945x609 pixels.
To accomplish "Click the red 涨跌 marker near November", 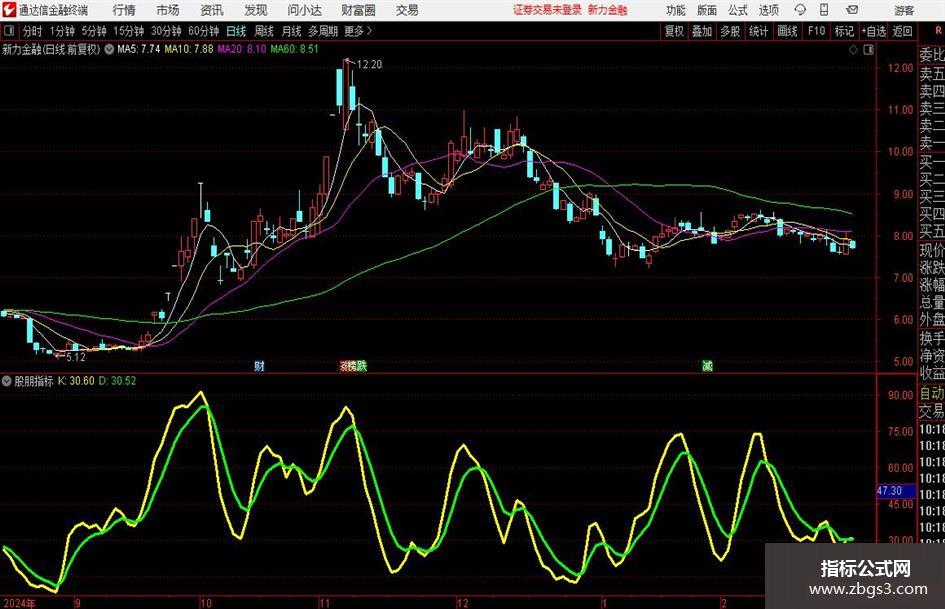I will [353, 365].
